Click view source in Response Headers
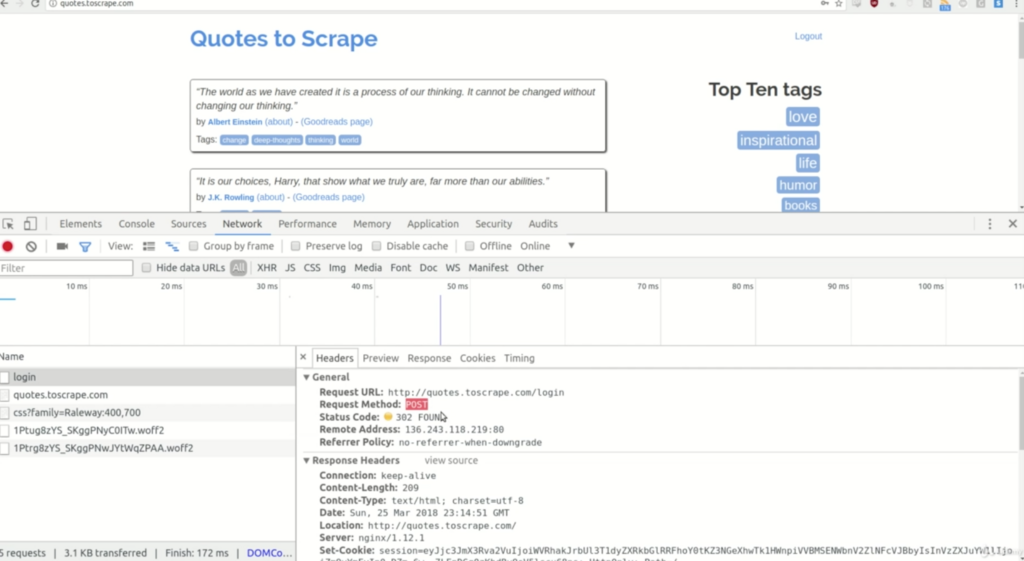This screenshot has height=561, width=1024. [451, 460]
